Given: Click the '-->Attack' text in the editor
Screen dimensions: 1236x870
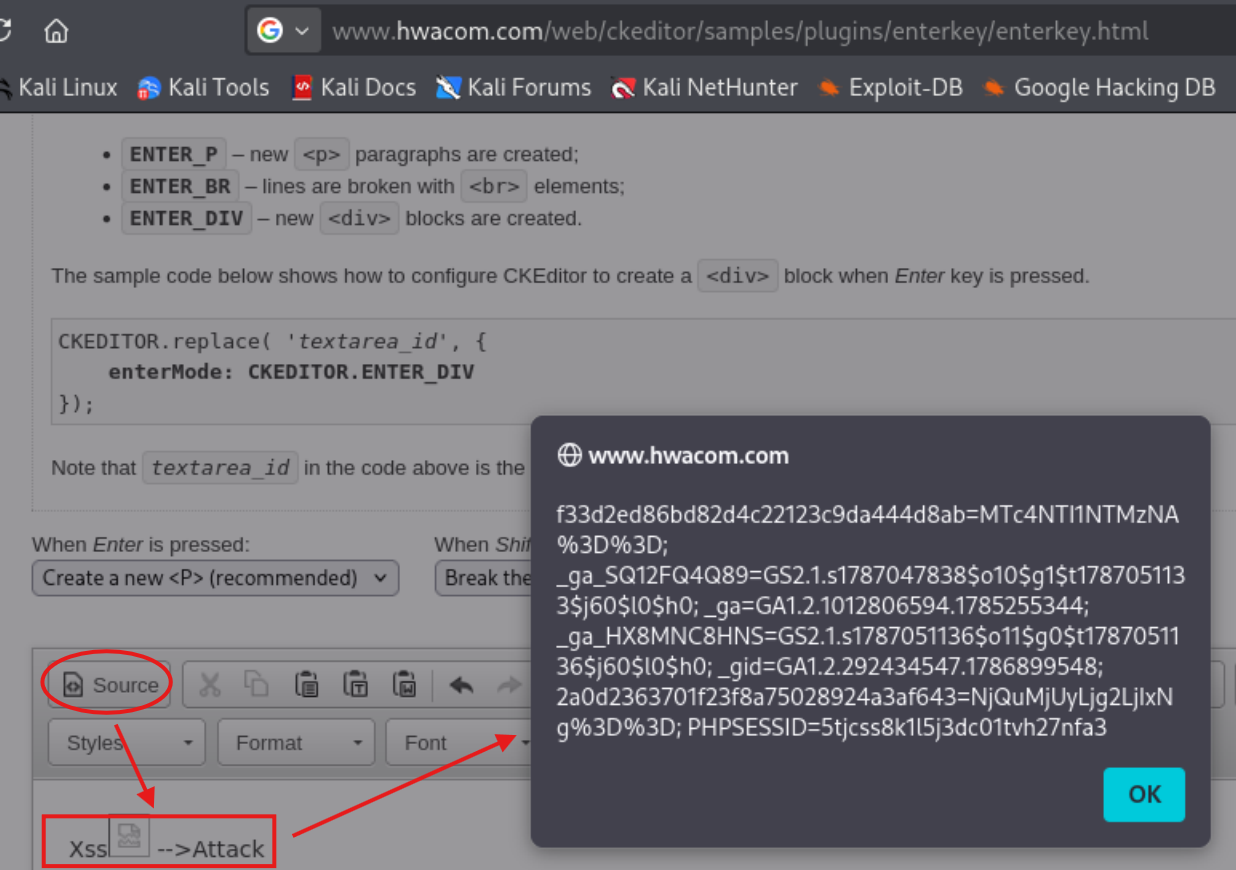Looking at the screenshot, I should click(x=211, y=850).
